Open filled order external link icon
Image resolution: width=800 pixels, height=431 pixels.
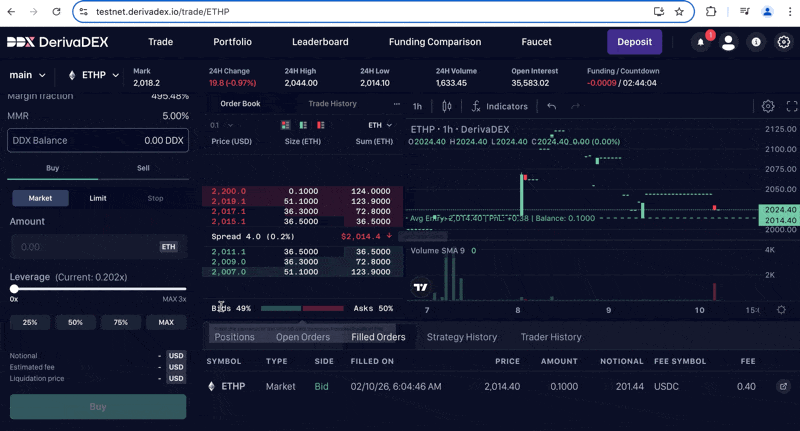click(x=783, y=386)
